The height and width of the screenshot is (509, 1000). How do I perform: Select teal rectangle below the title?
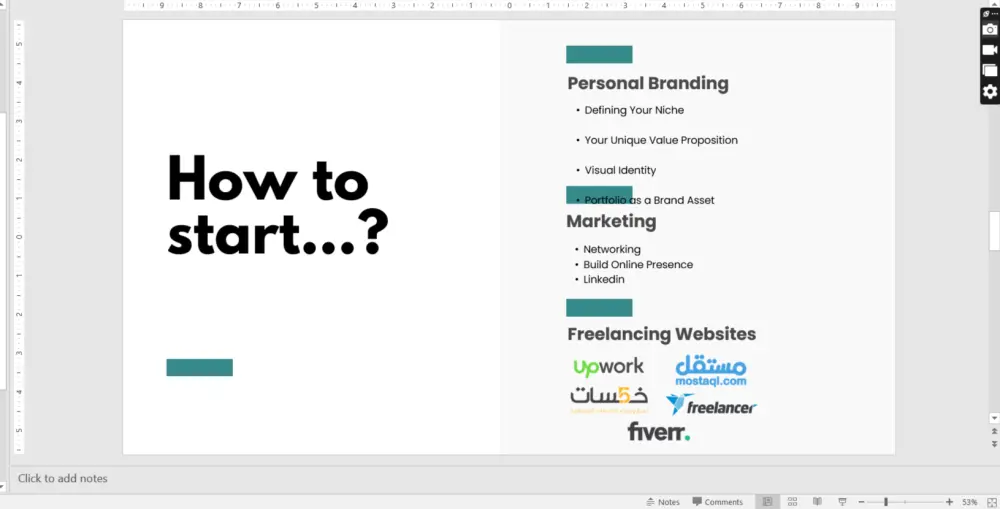(200, 367)
